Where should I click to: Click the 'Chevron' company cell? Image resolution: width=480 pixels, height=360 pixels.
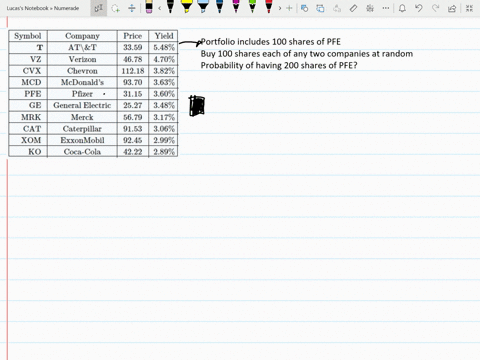coord(82,71)
